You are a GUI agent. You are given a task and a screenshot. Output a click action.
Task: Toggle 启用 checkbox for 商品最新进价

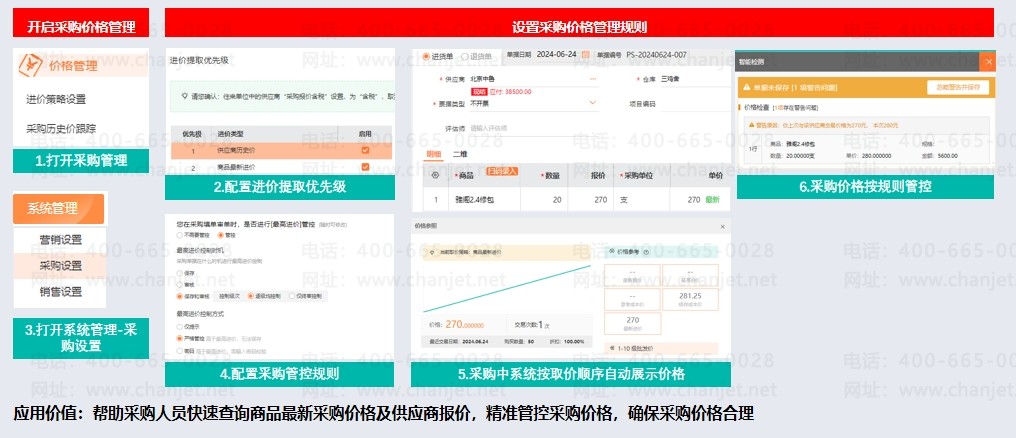pos(365,167)
